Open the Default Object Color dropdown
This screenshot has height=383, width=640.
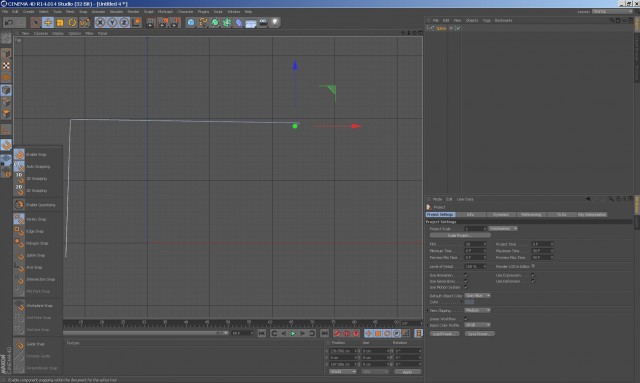pyautogui.click(x=477, y=296)
